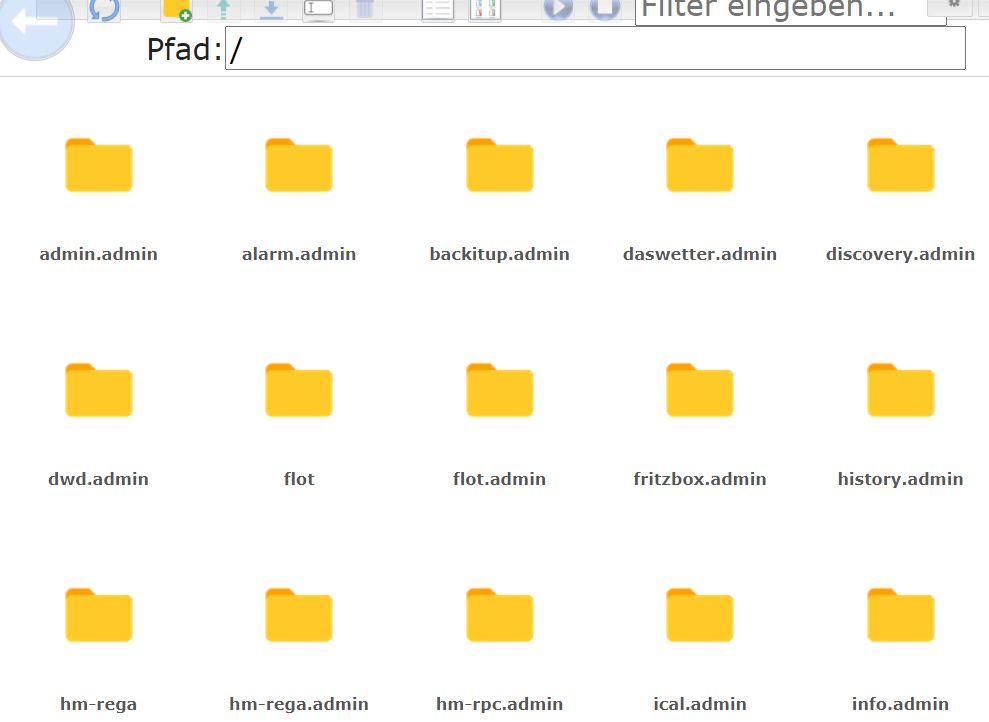
Task: Click the info.admin label
Action: pos(901,704)
